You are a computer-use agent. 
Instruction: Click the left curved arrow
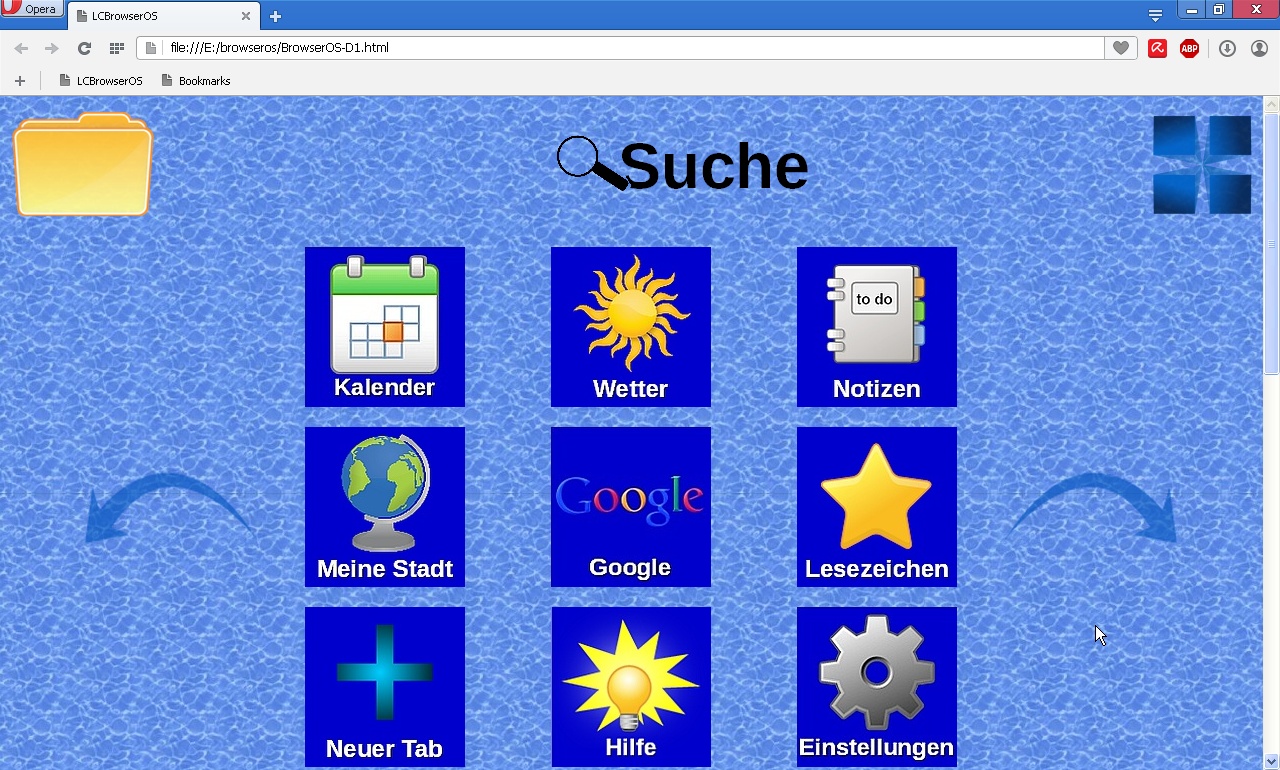[167, 508]
